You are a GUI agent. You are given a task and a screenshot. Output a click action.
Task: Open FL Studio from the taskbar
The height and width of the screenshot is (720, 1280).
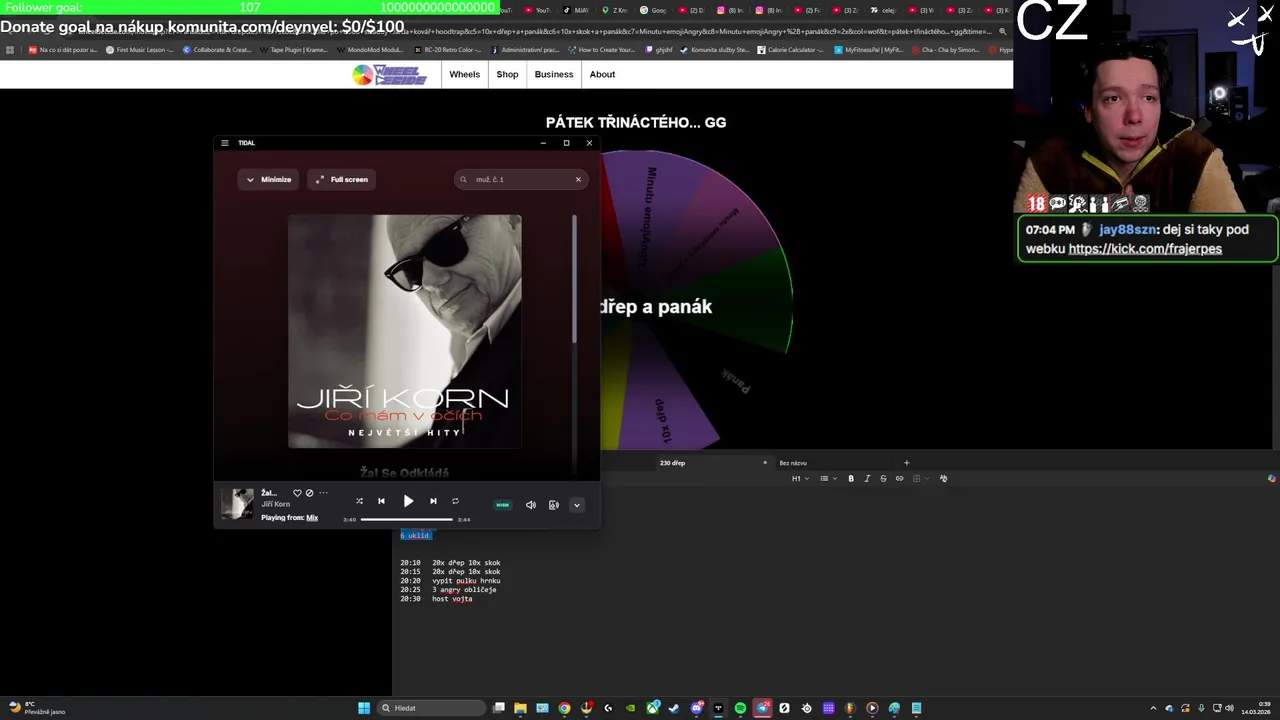point(850,708)
